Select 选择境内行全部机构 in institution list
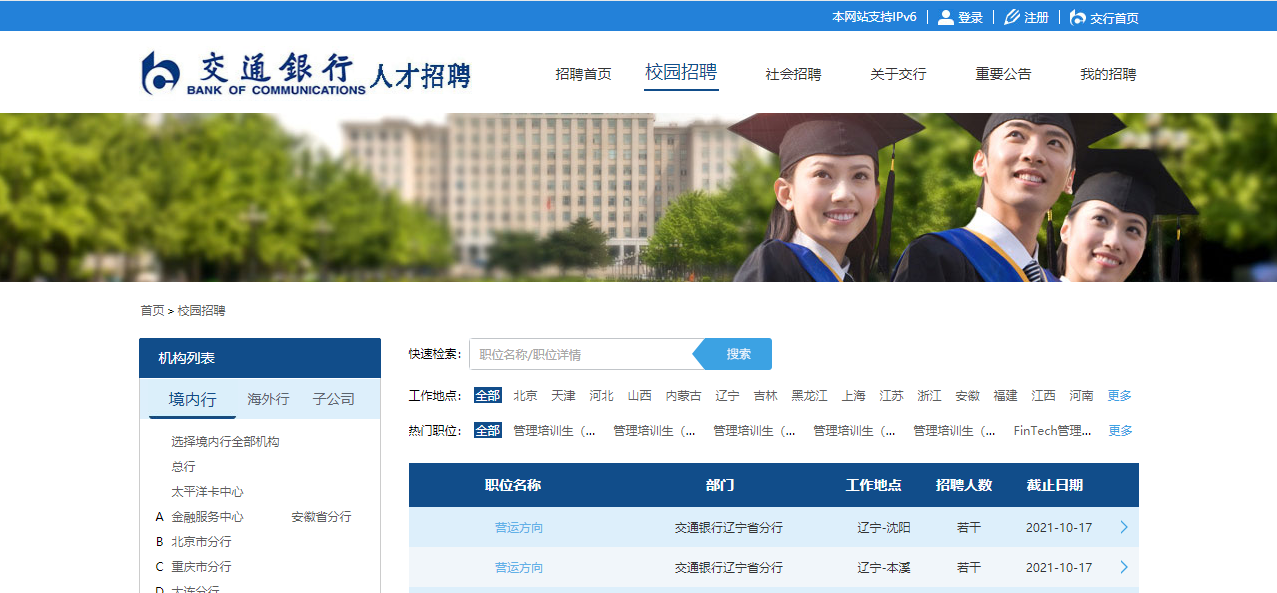The width and height of the screenshot is (1277, 593). coord(225,442)
